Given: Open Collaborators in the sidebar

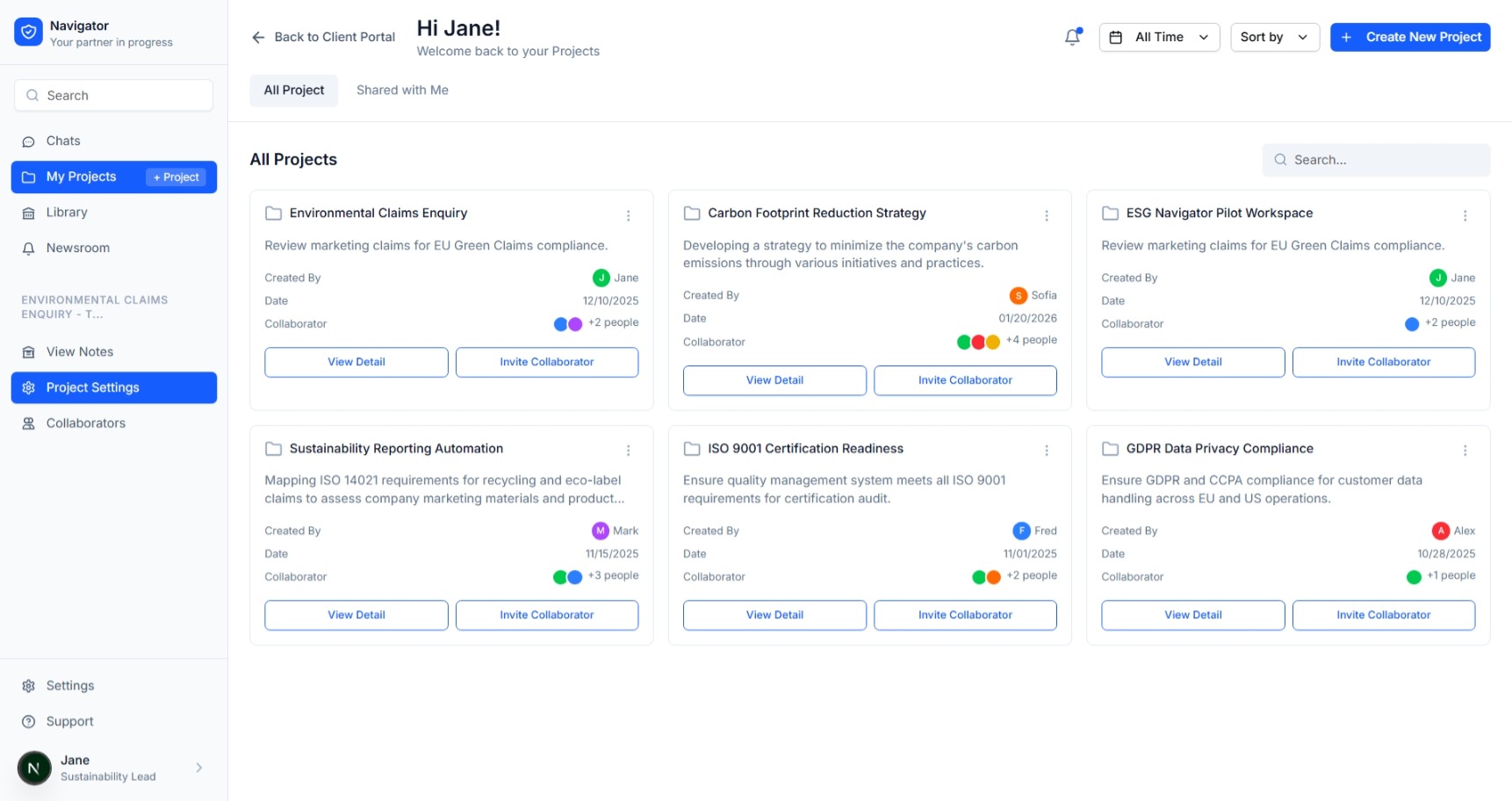Looking at the screenshot, I should [x=85, y=423].
